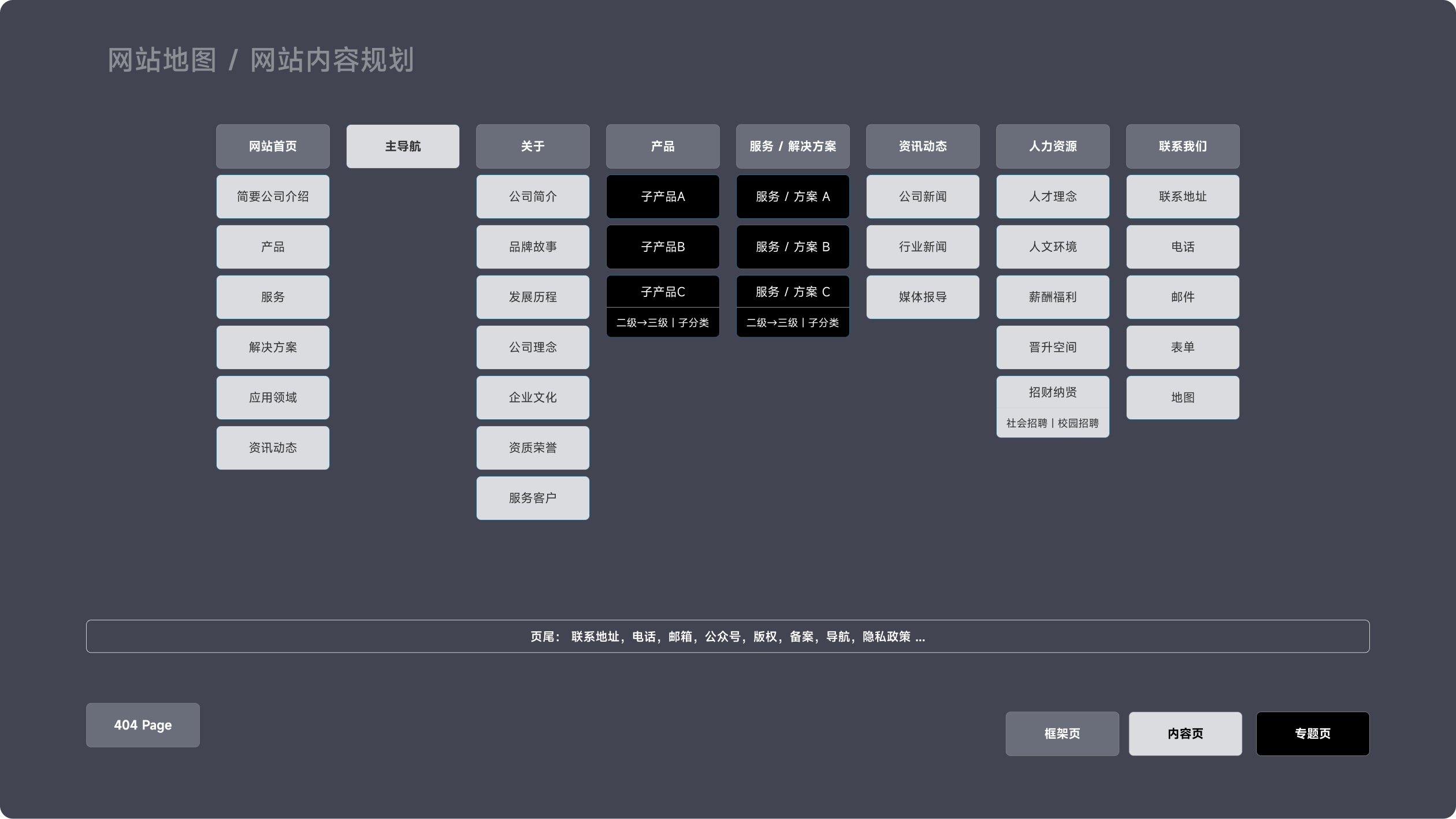
Task: Click the 专题页 black legend box
Action: [x=1312, y=734]
